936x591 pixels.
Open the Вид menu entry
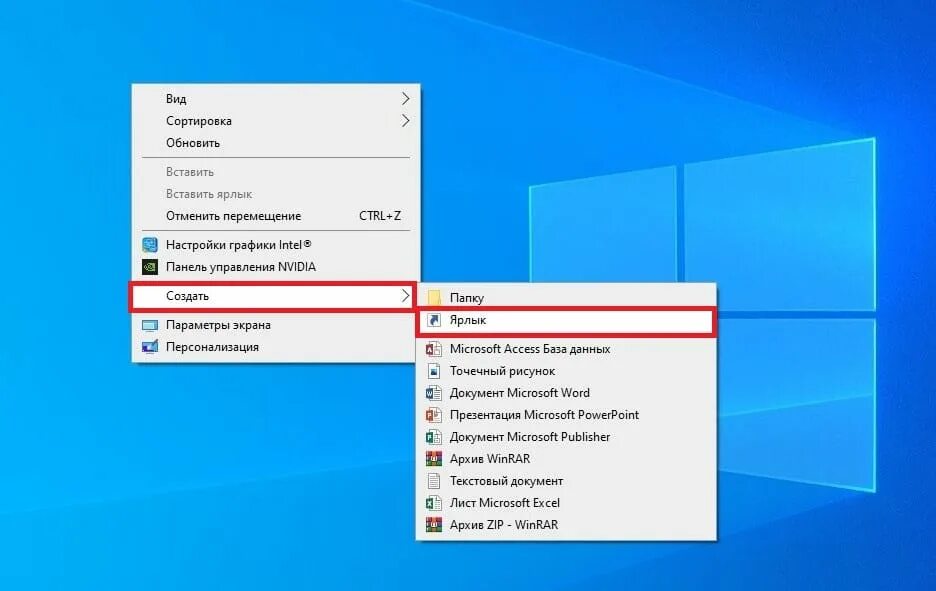click(x=276, y=98)
